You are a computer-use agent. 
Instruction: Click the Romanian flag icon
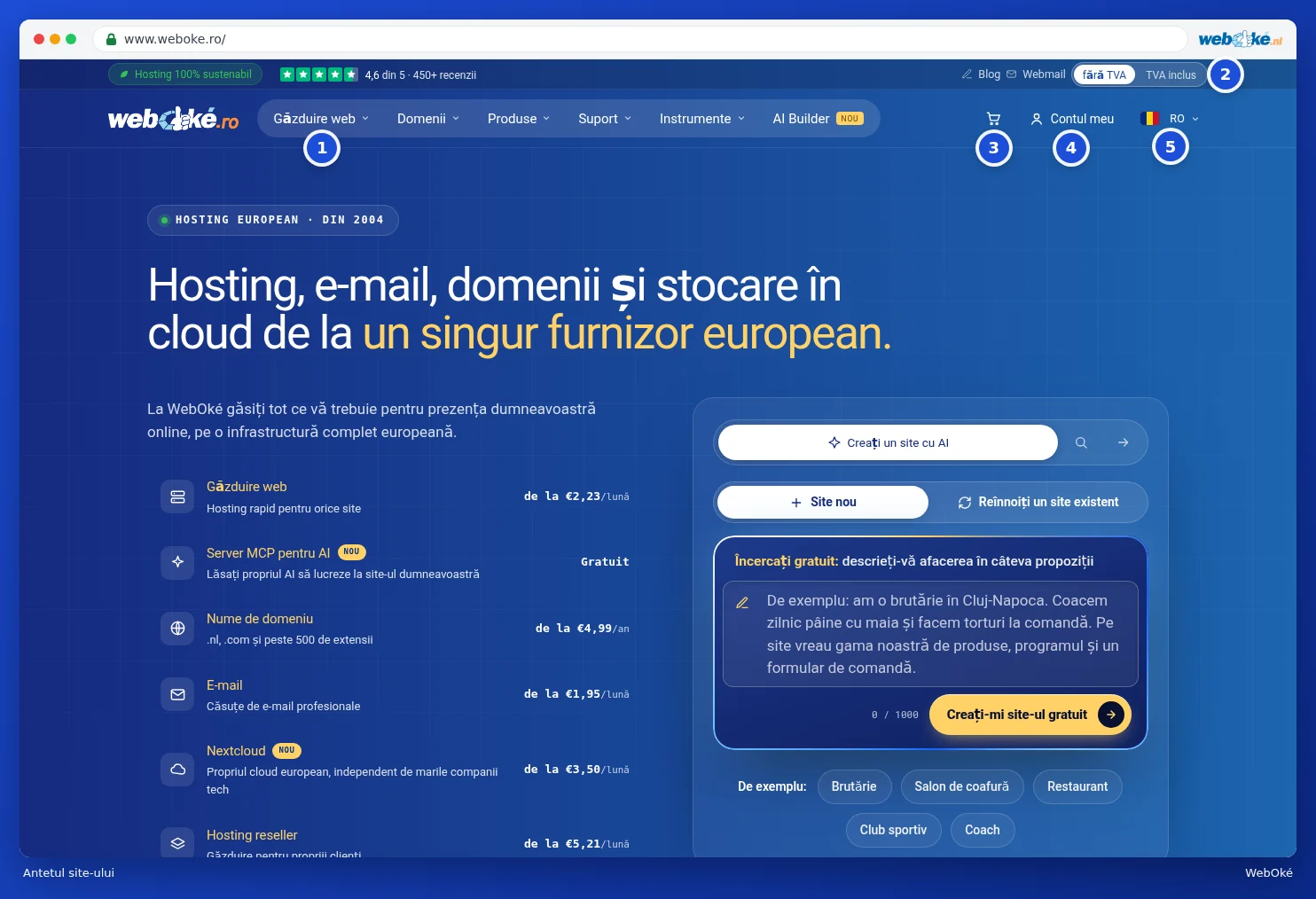coord(1150,119)
